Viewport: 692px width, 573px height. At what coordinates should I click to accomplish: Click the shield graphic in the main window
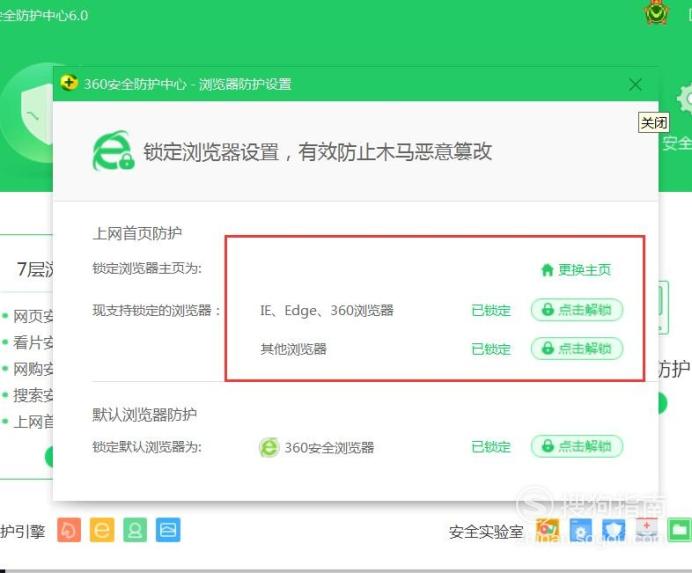(x=38, y=115)
